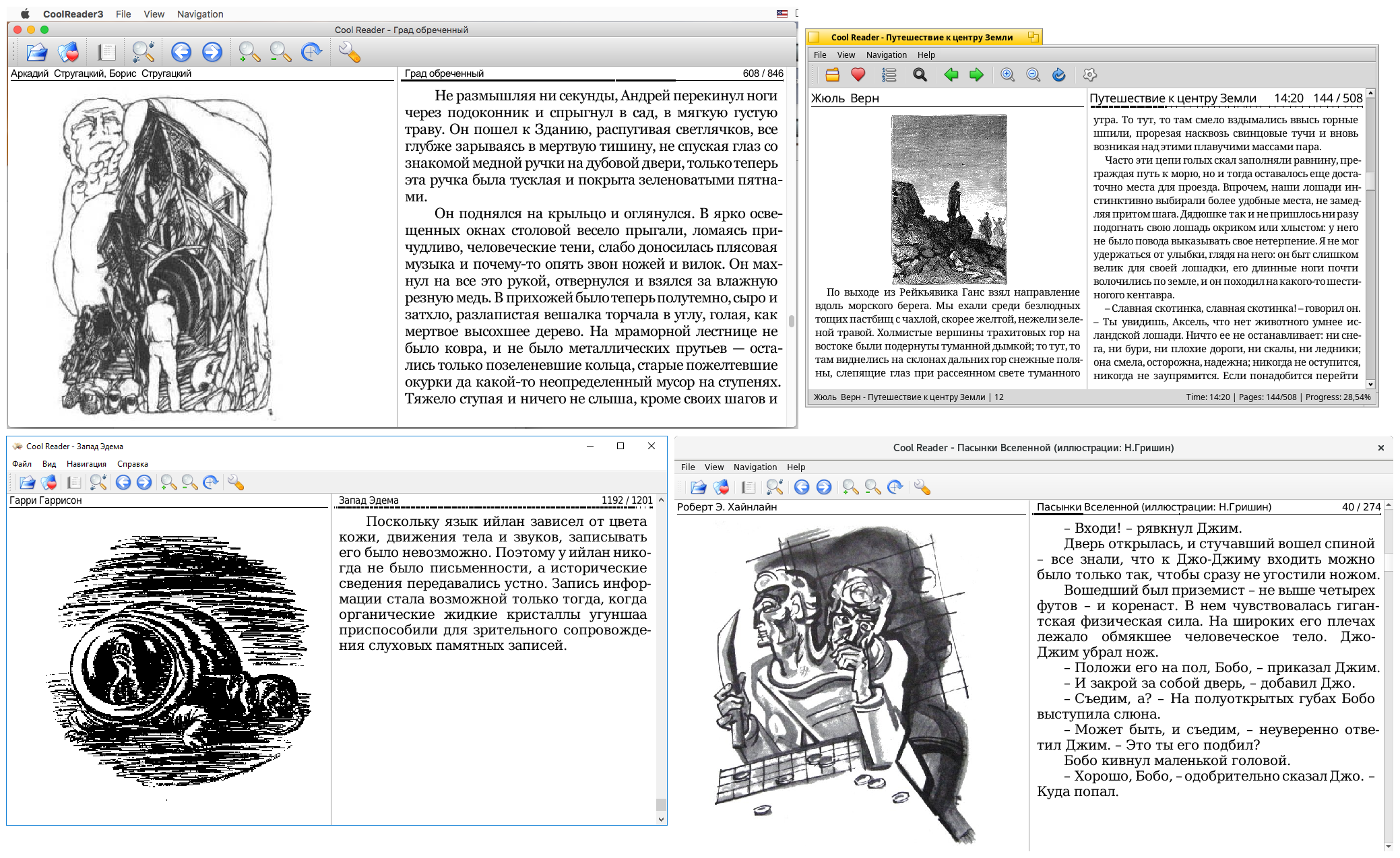Blue rotate icon in Путешествие window

point(1059,75)
